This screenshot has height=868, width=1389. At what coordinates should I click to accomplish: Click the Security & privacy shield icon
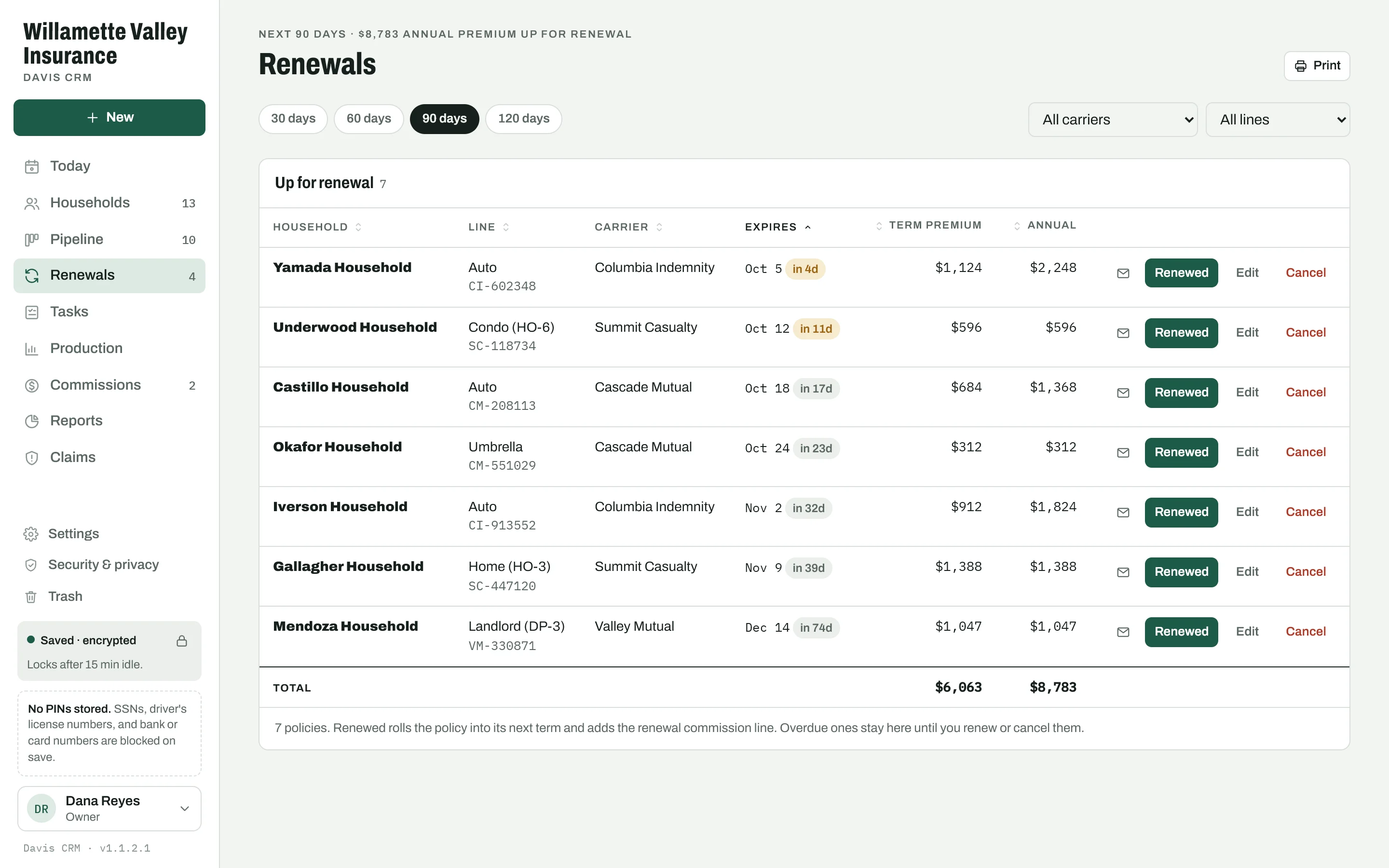pyautogui.click(x=31, y=565)
